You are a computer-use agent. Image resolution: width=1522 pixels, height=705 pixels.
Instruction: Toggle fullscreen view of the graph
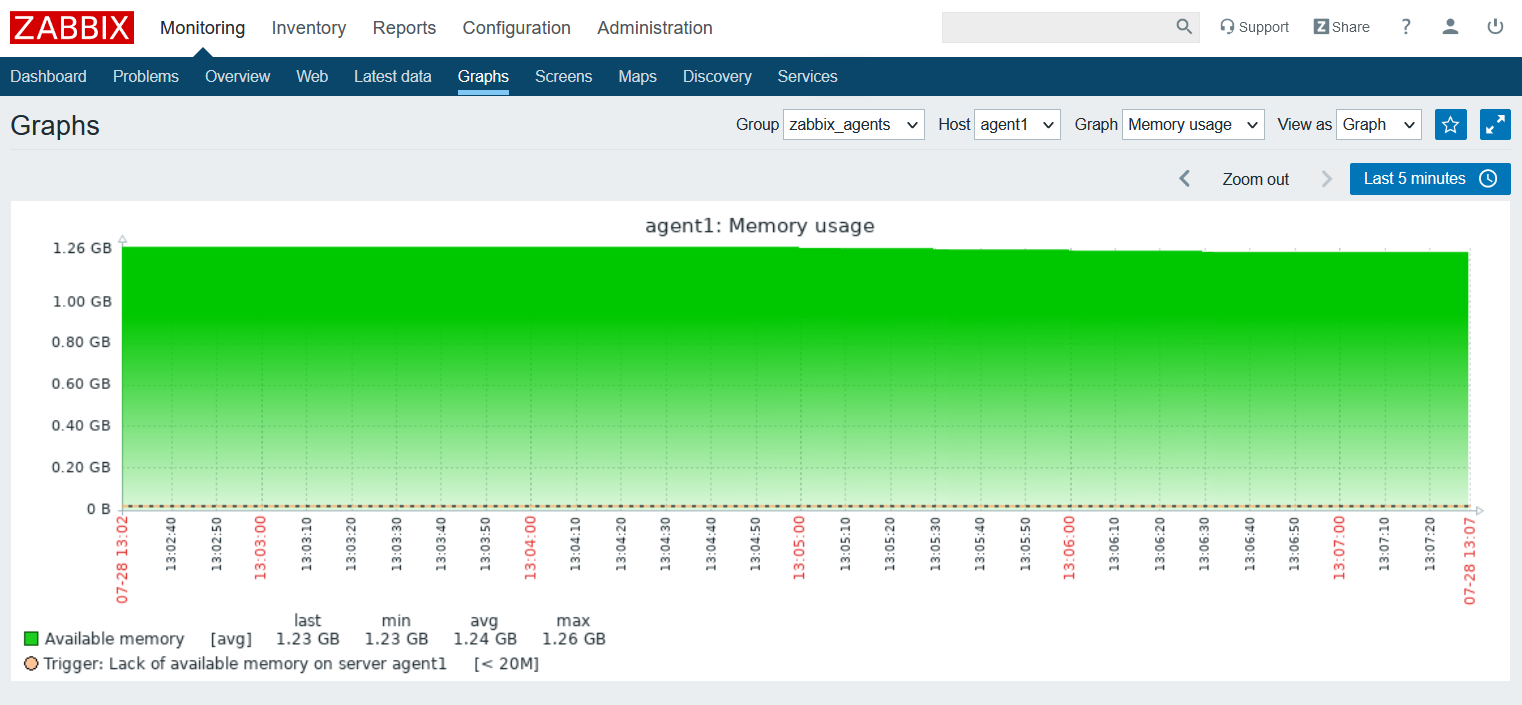[1495, 124]
